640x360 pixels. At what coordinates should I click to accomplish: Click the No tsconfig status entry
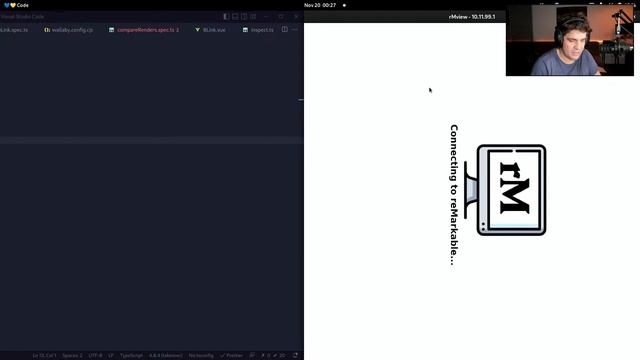pyautogui.click(x=201, y=356)
